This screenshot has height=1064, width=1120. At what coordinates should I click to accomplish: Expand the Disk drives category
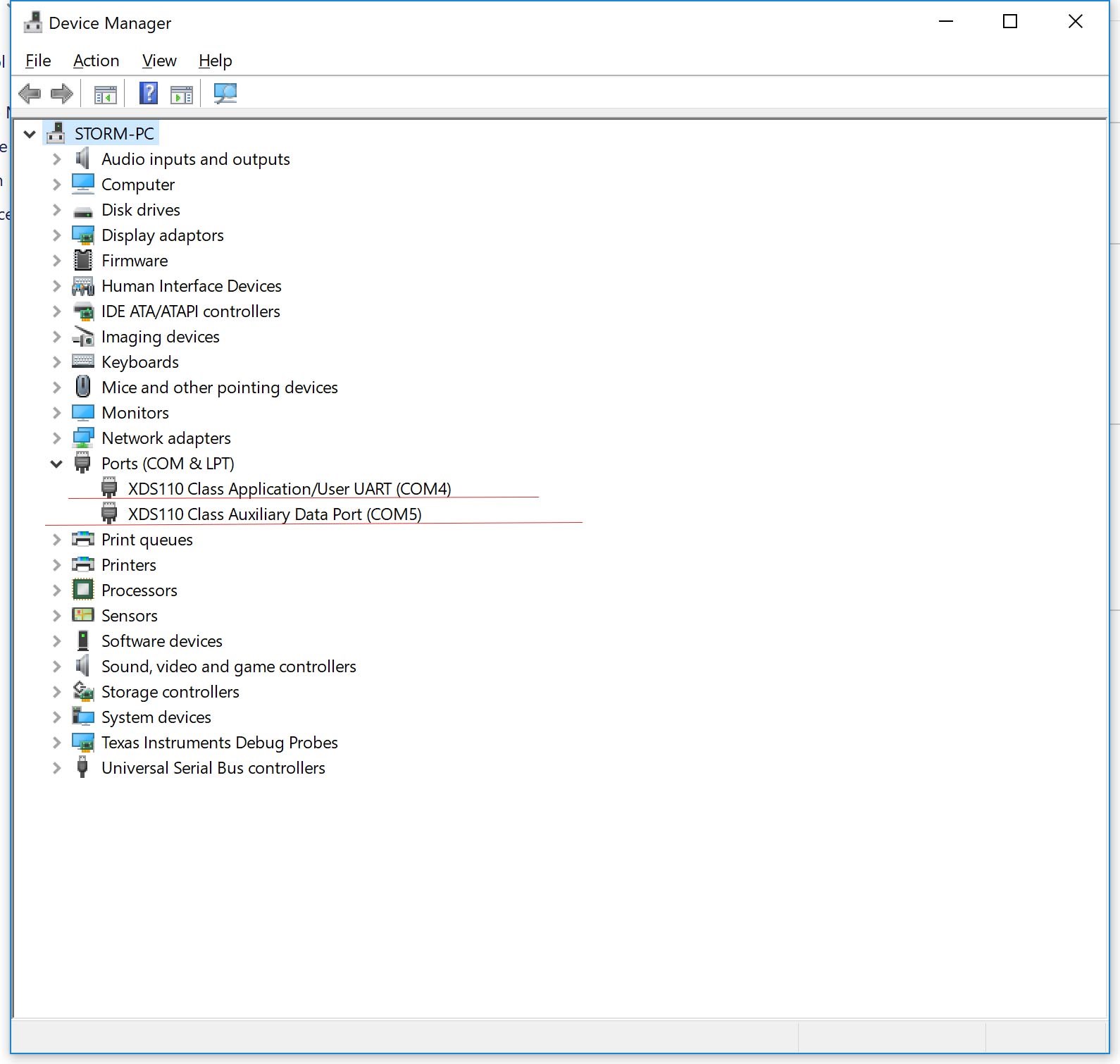[57, 210]
